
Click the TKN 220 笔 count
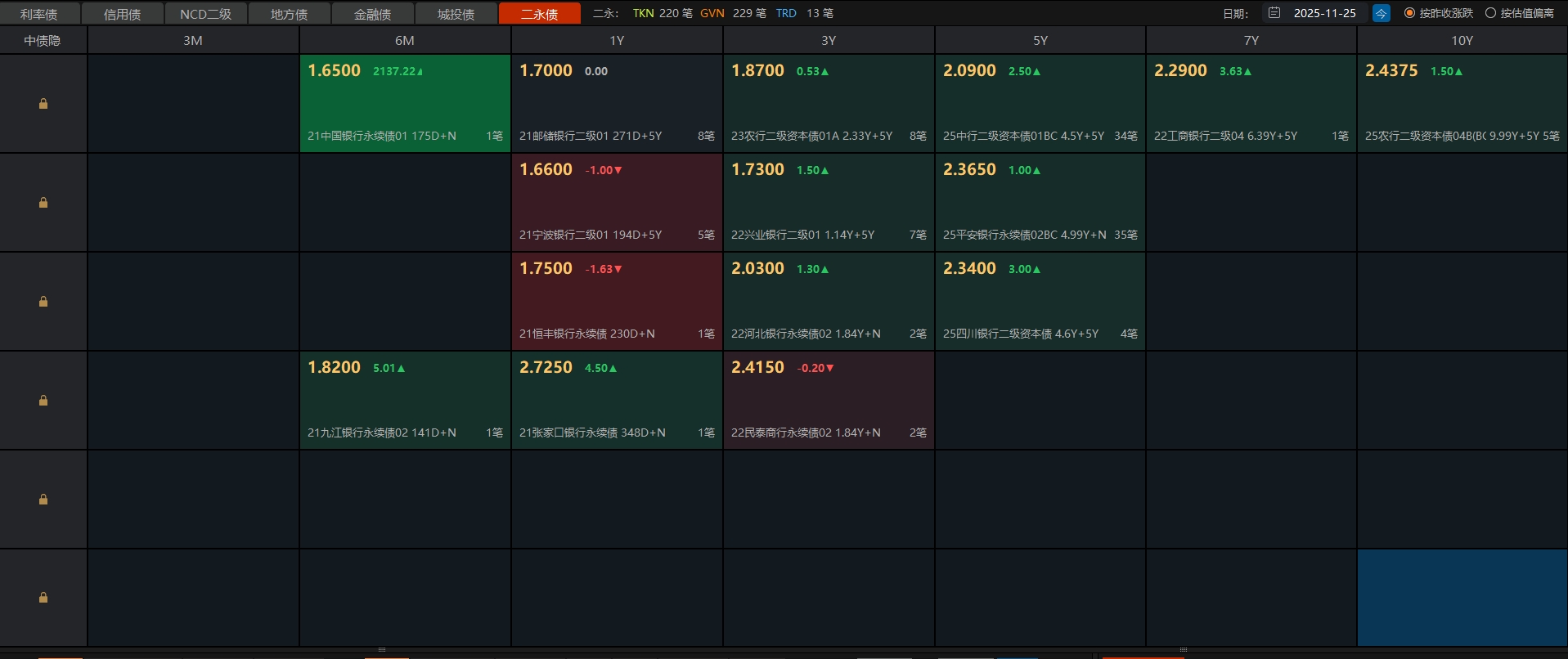coord(663,13)
